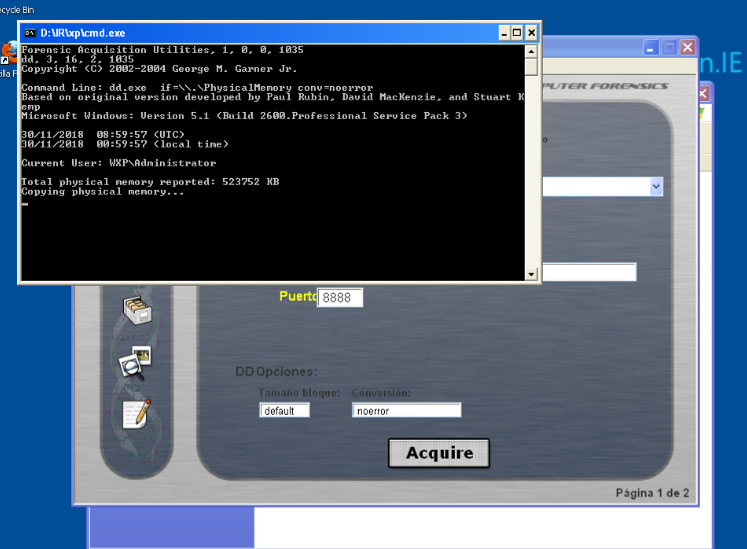Click the console scrollbar up arrow

click(x=531, y=50)
